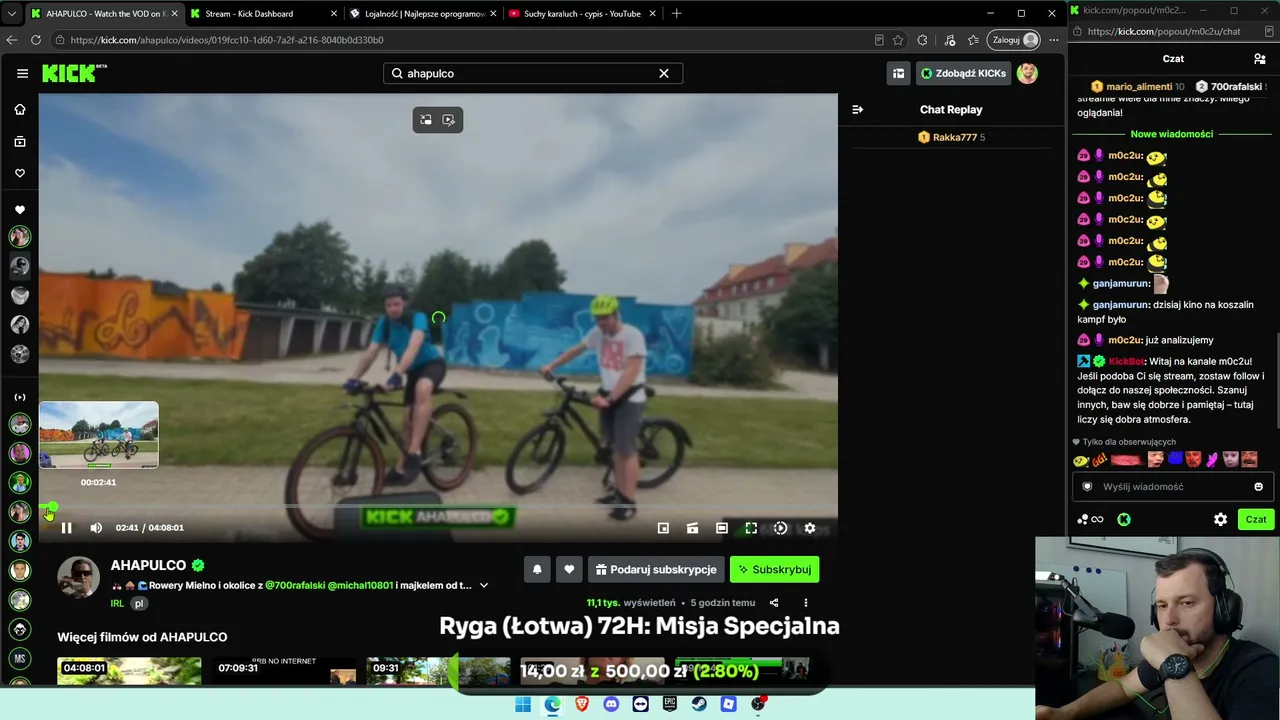
Task: Open a new browser tab
Action: click(676, 14)
